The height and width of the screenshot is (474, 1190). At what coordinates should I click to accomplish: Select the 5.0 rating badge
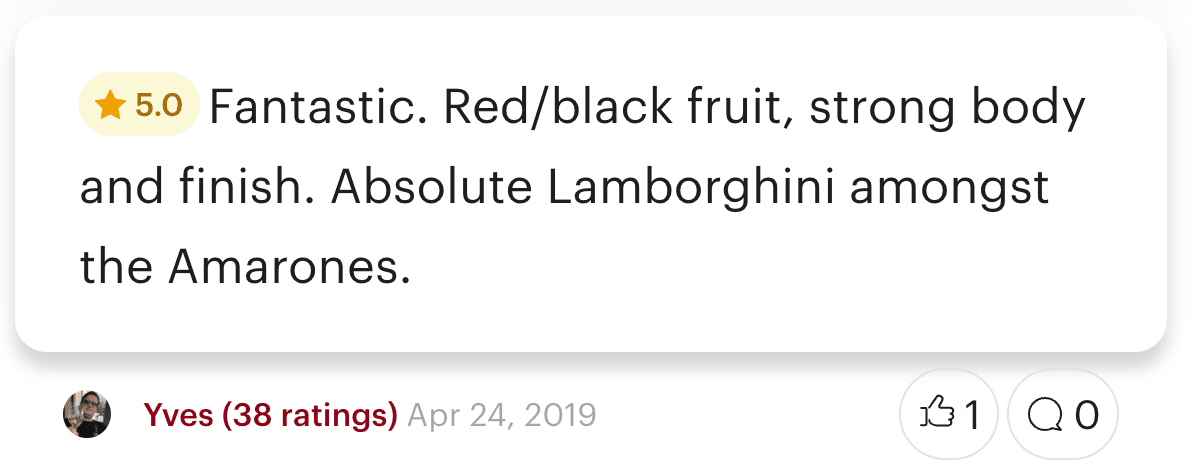139,105
